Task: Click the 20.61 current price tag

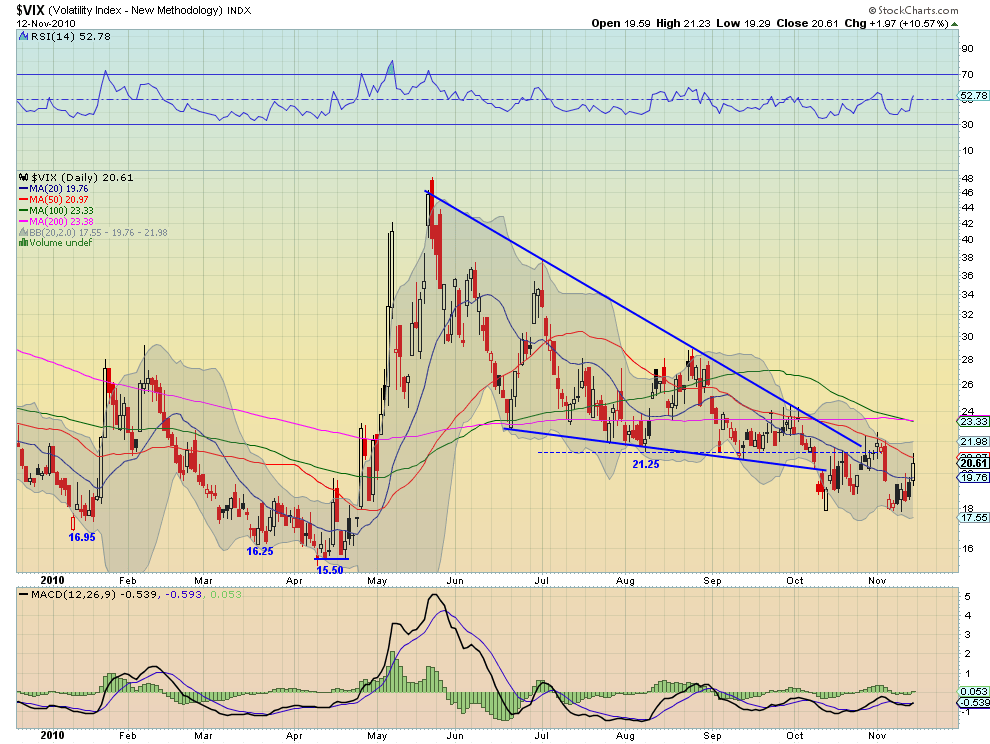Action: [973, 463]
